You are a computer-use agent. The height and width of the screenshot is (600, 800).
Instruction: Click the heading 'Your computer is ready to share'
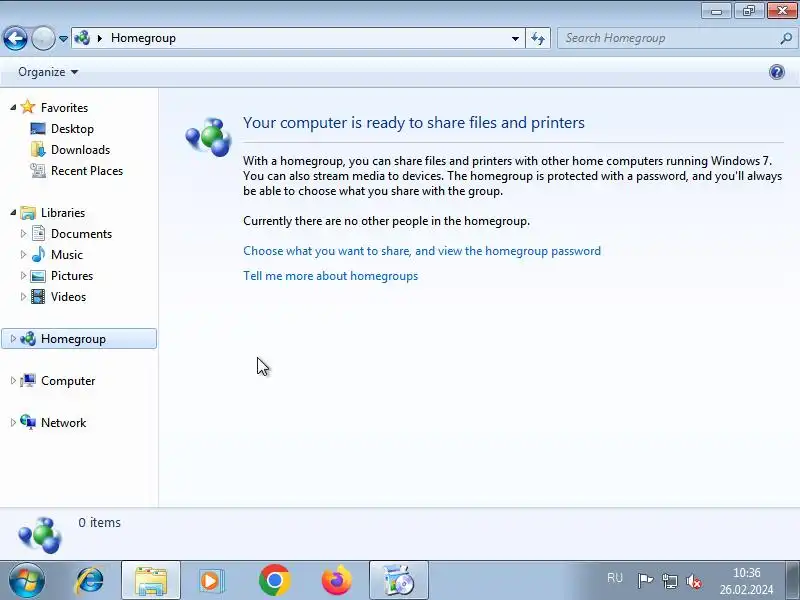(414, 122)
